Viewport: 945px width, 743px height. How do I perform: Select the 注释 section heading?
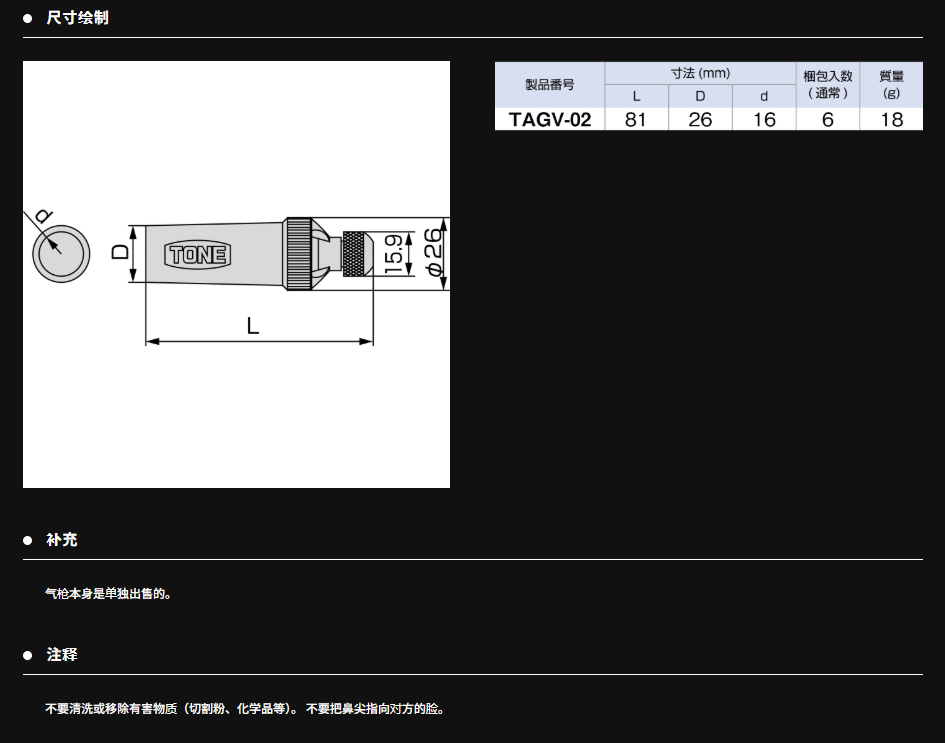tap(62, 655)
